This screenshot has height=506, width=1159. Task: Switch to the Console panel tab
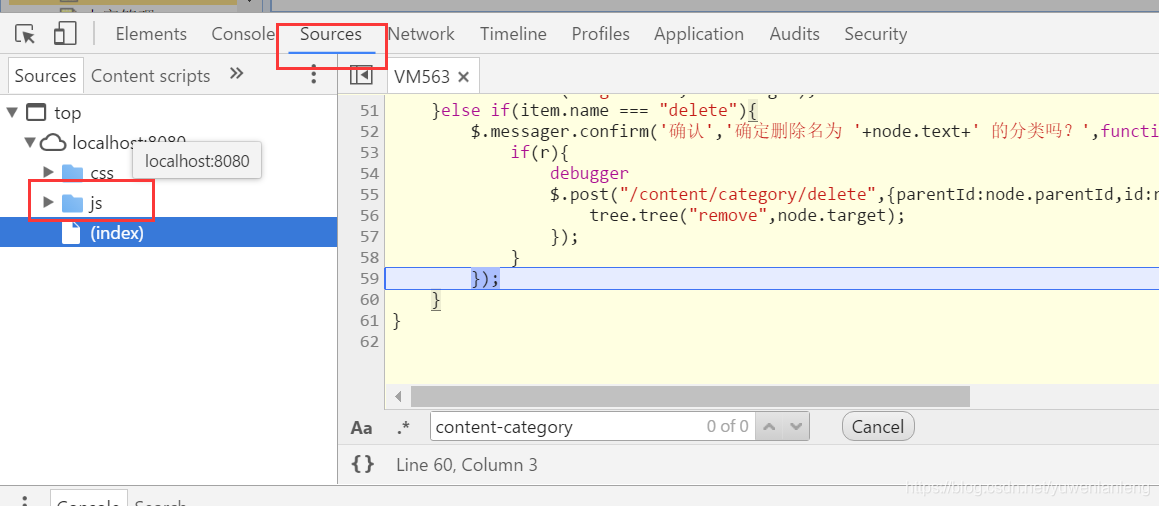(243, 34)
